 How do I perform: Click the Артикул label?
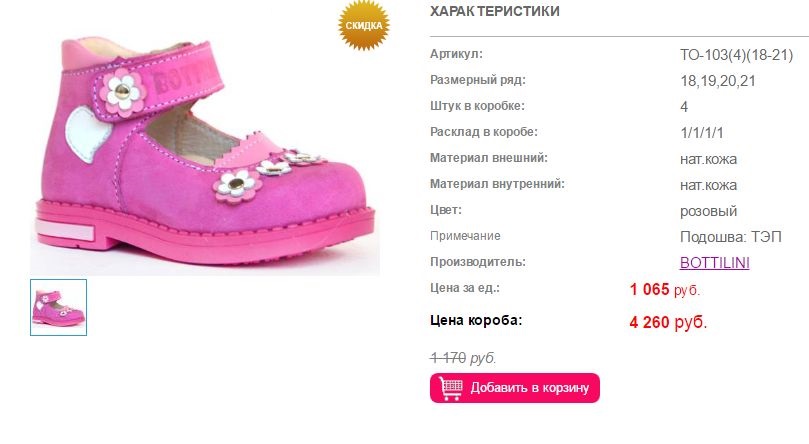click(456, 54)
